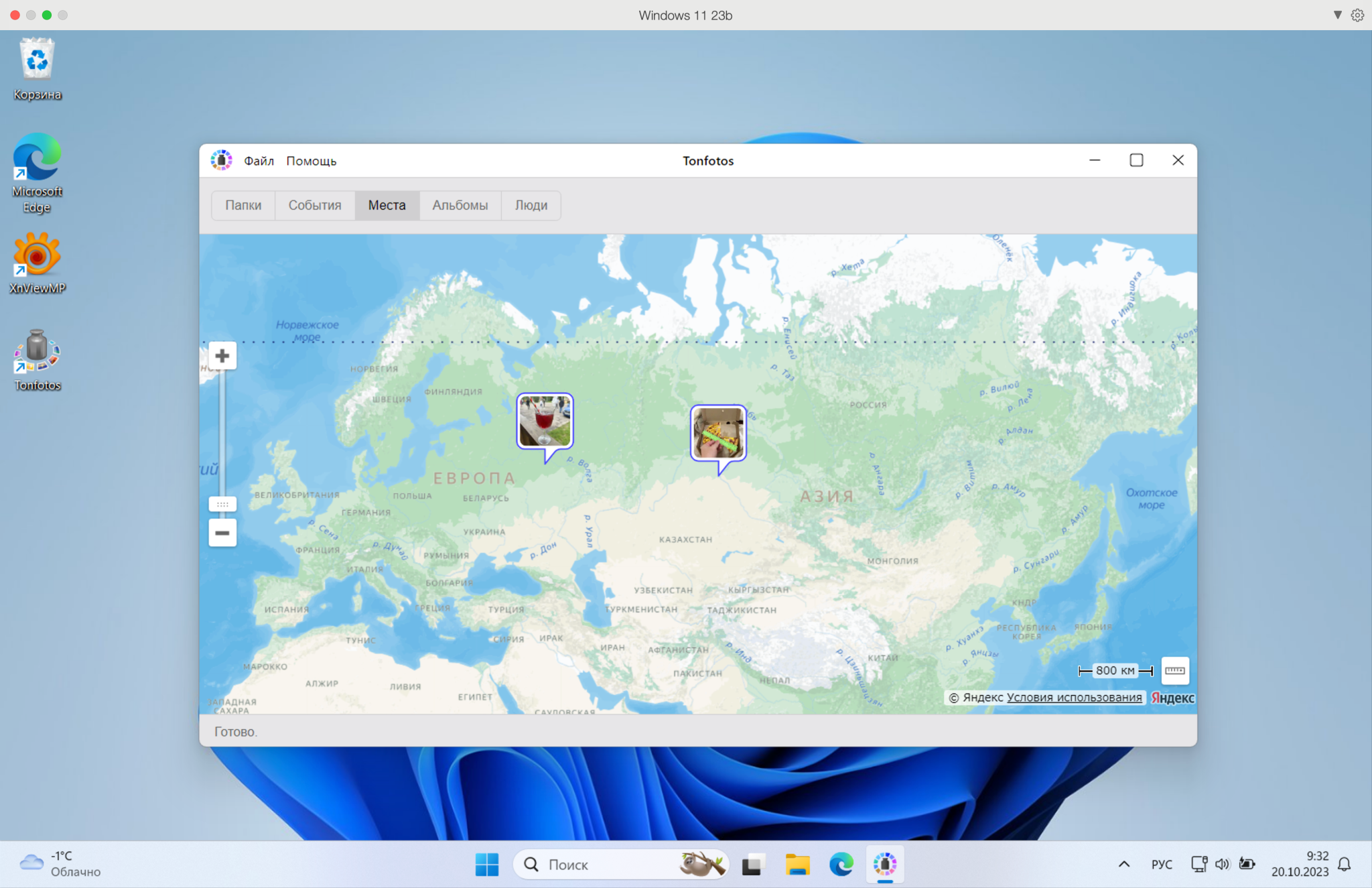The width and height of the screenshot is (1372, 888).
Task: Minimize the Tonfotos window
Action: click(1095, 160)
